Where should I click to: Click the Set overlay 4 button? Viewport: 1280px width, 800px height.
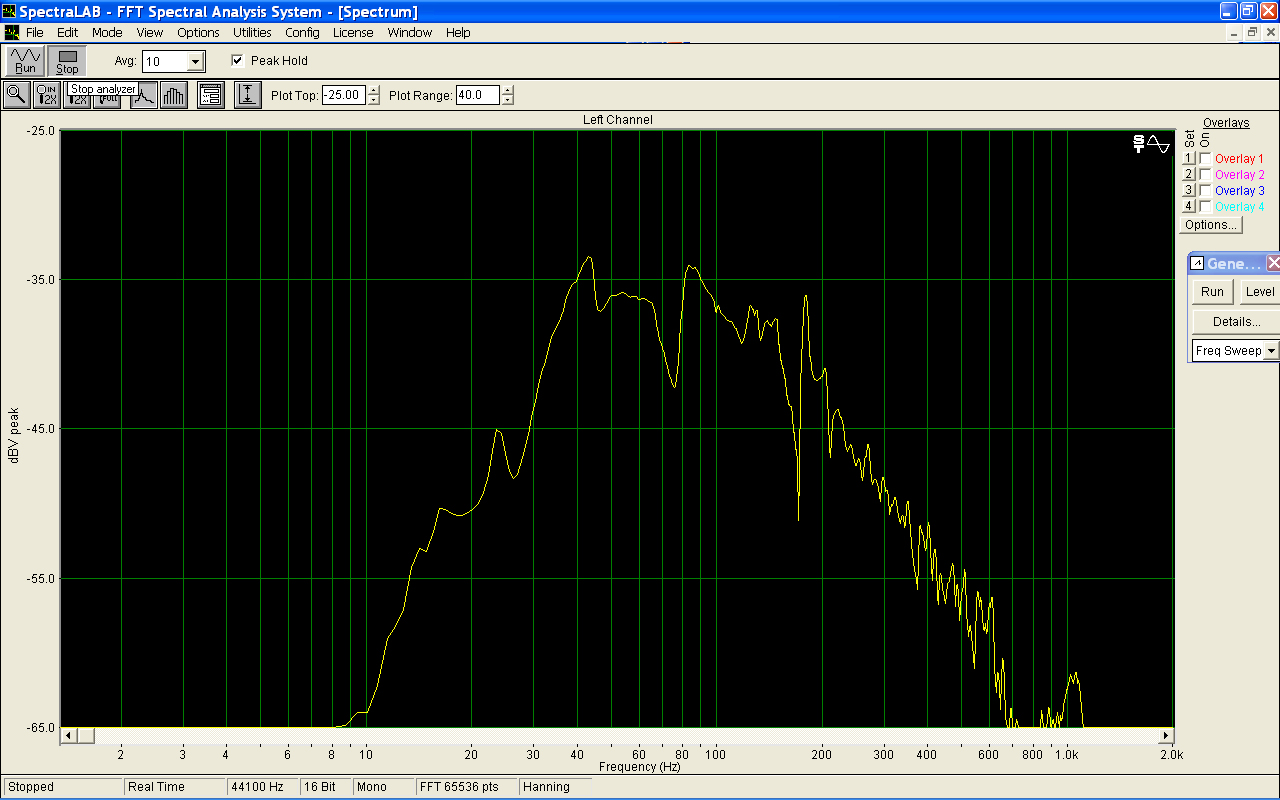pyautogui.click(x=1189, y=207)
